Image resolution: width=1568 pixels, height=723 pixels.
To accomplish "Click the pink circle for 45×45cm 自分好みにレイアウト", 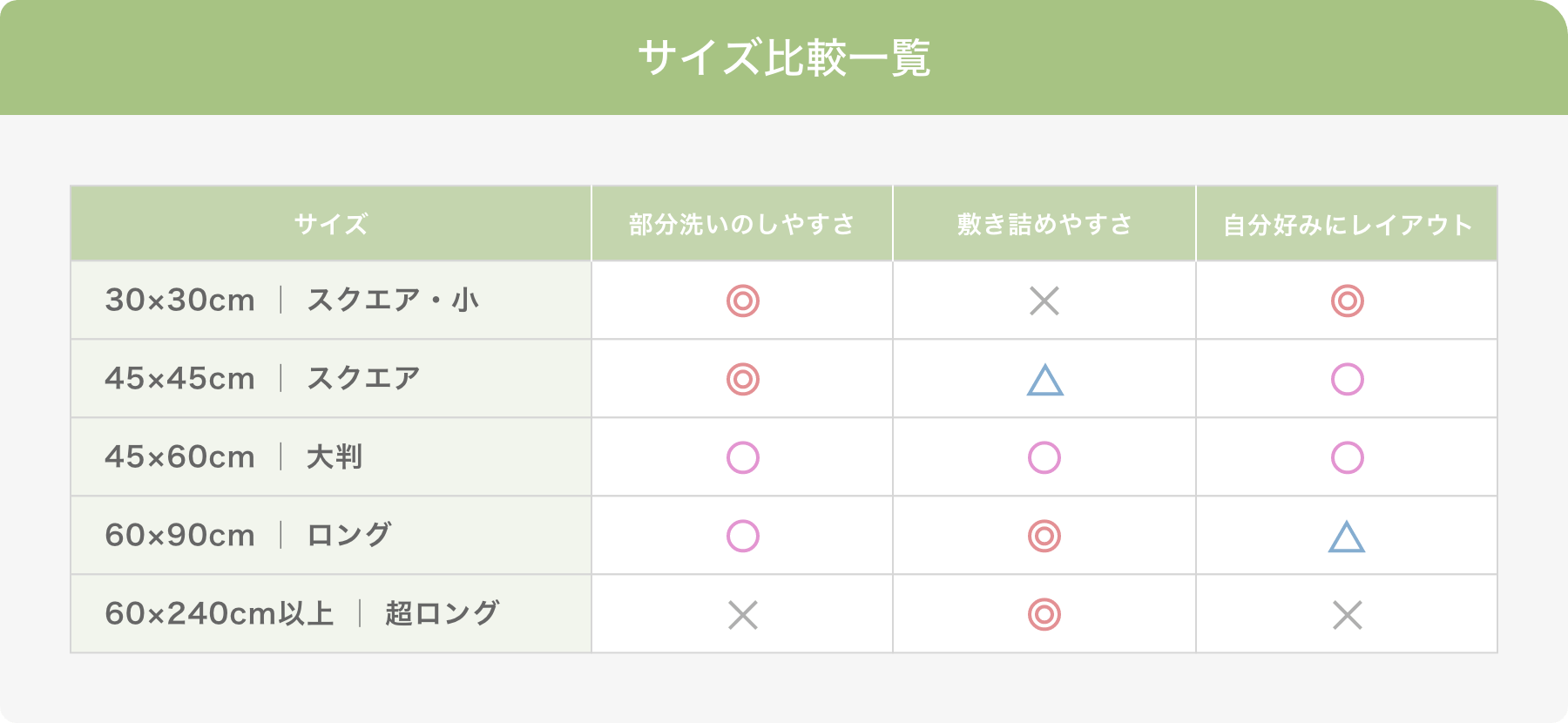I will (1348, 379).
